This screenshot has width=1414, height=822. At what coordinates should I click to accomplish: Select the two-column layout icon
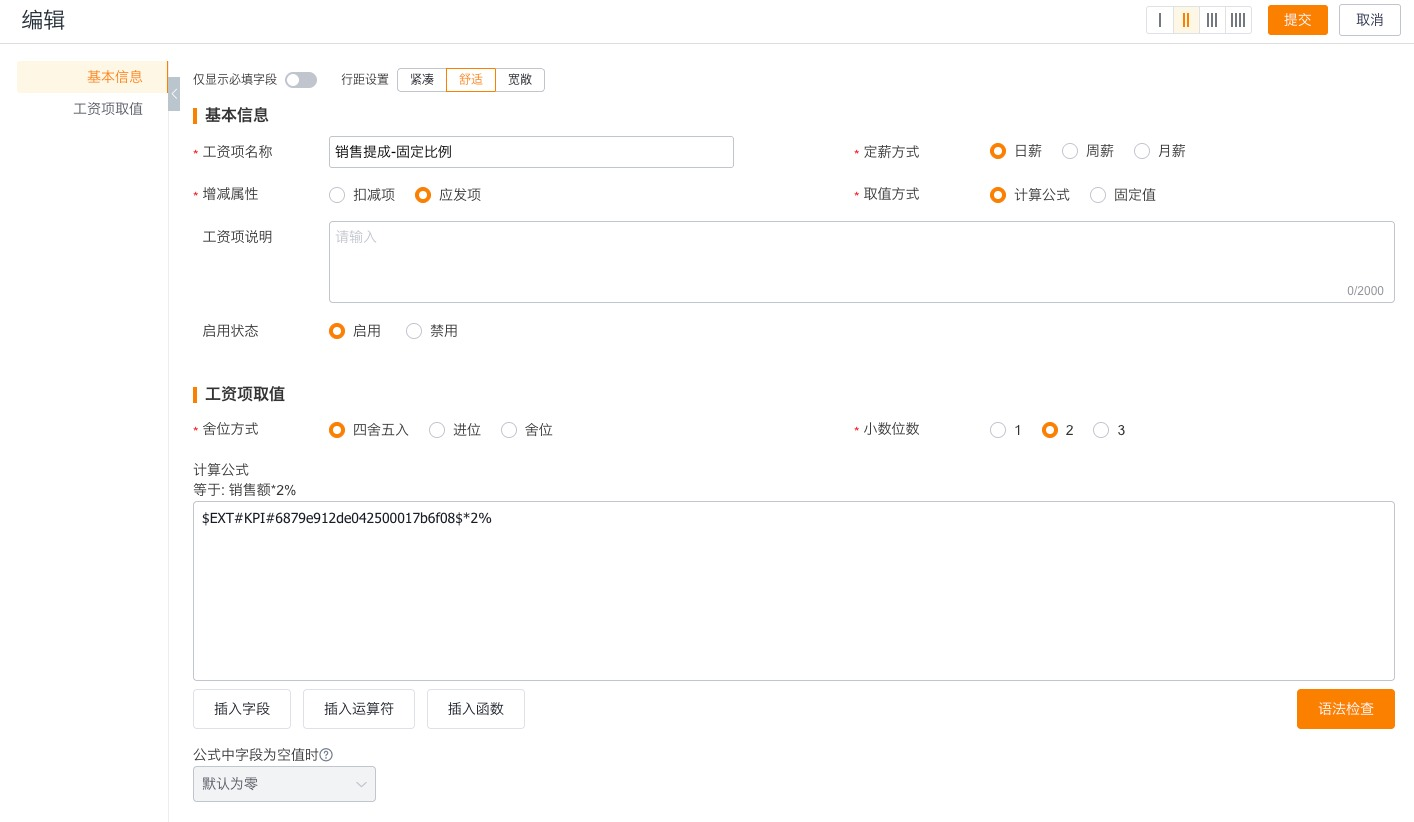coord(1186,20)
